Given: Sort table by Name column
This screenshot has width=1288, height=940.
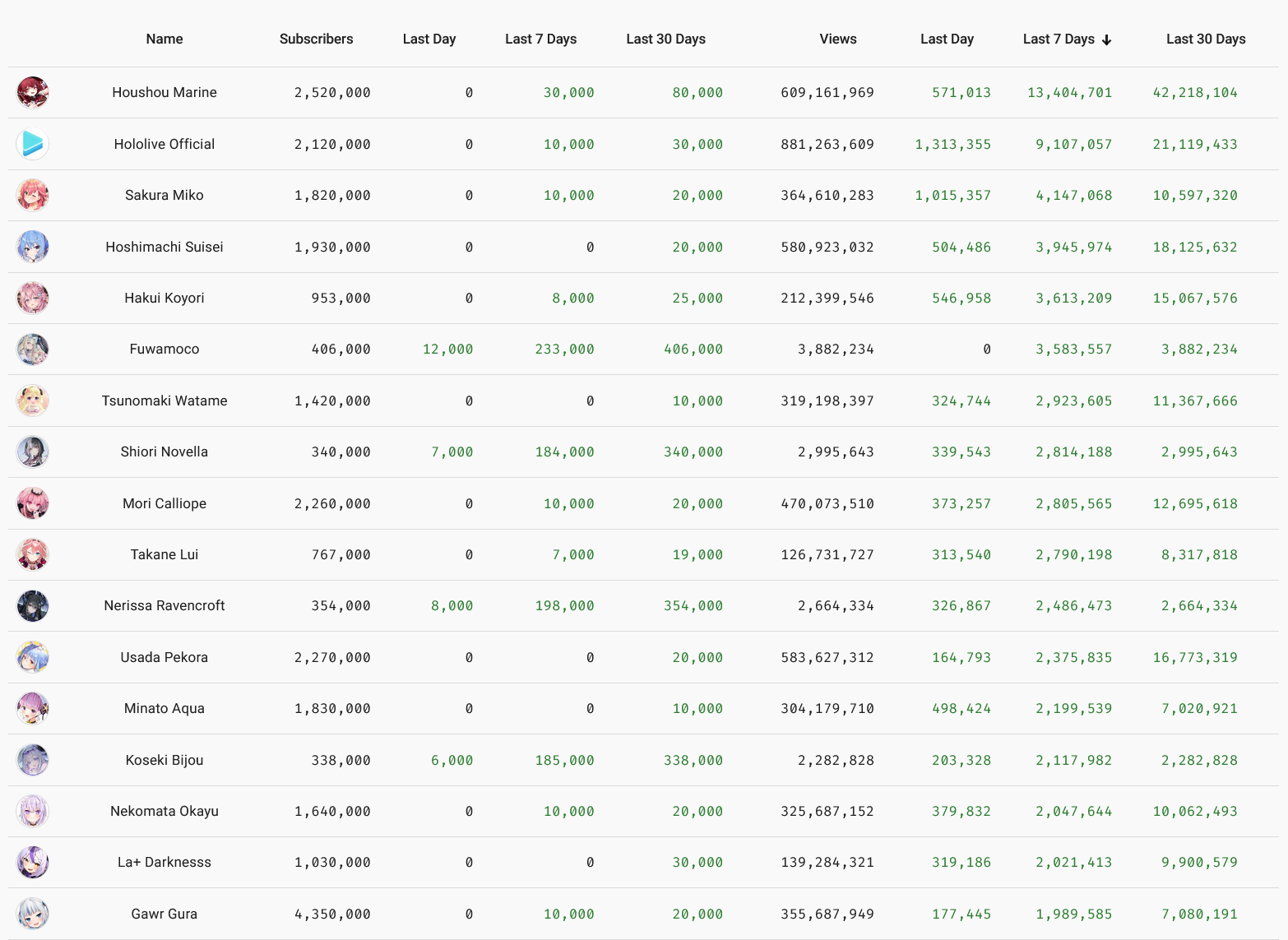Looking at the screenshot, I should [x=164, y=39].
